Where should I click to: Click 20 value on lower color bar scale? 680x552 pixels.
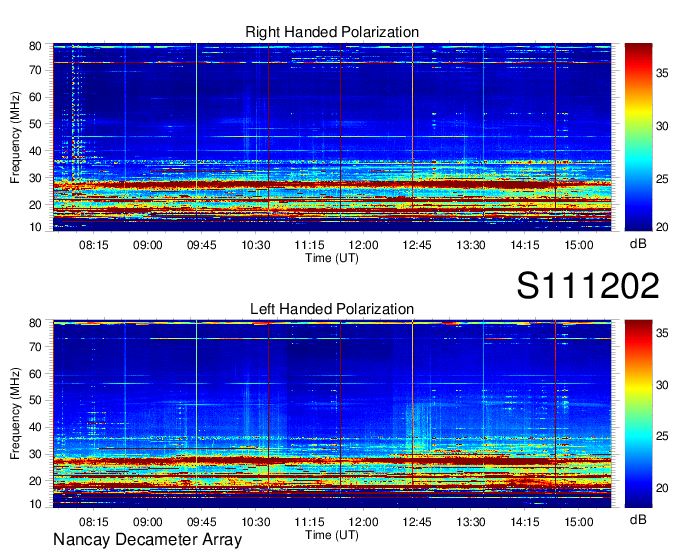click(662, 488)
